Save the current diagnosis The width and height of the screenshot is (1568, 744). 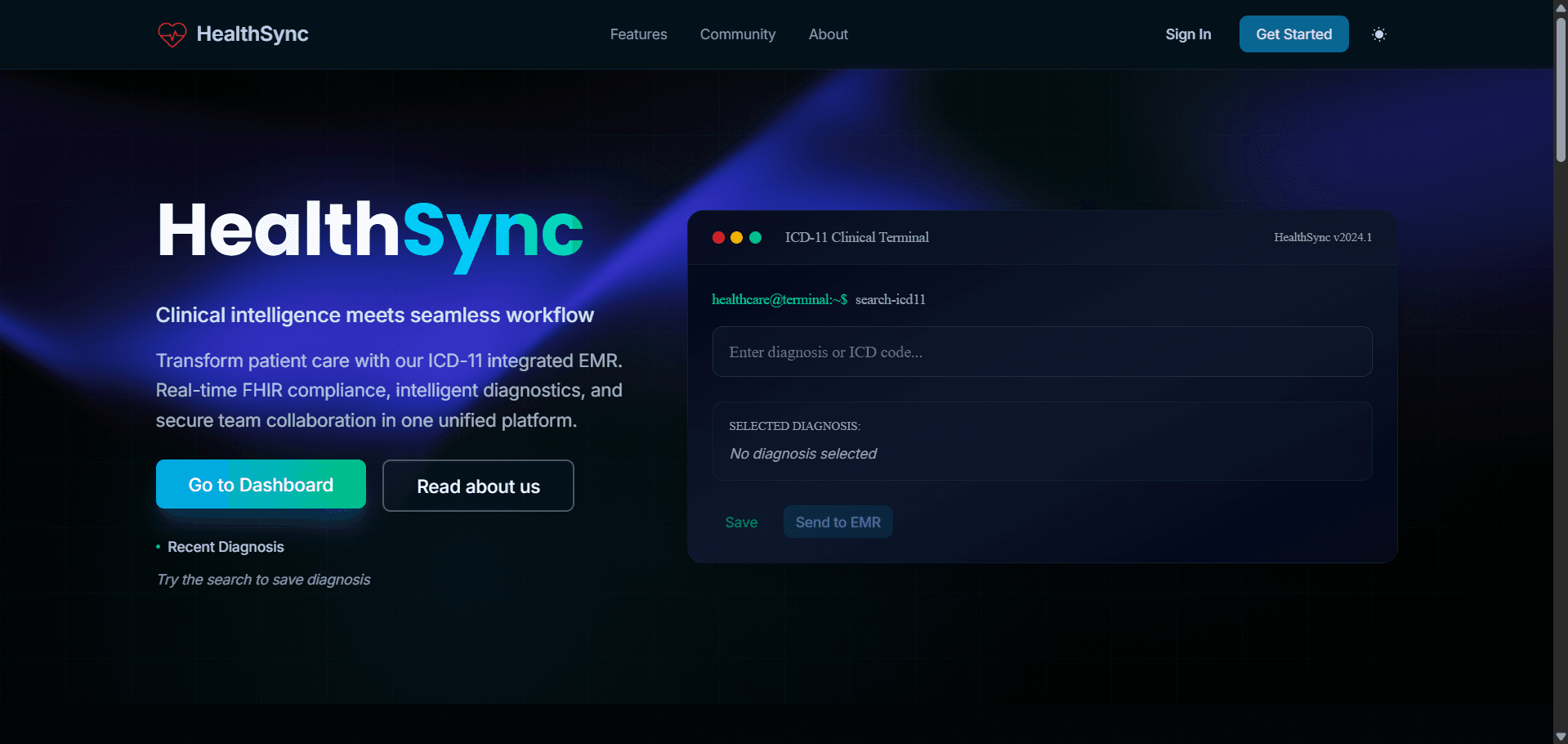(740, 522)
